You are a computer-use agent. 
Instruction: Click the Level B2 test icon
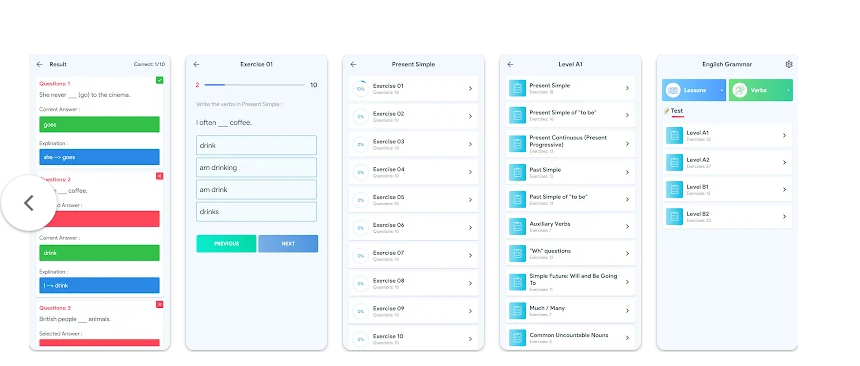point(674,216)
